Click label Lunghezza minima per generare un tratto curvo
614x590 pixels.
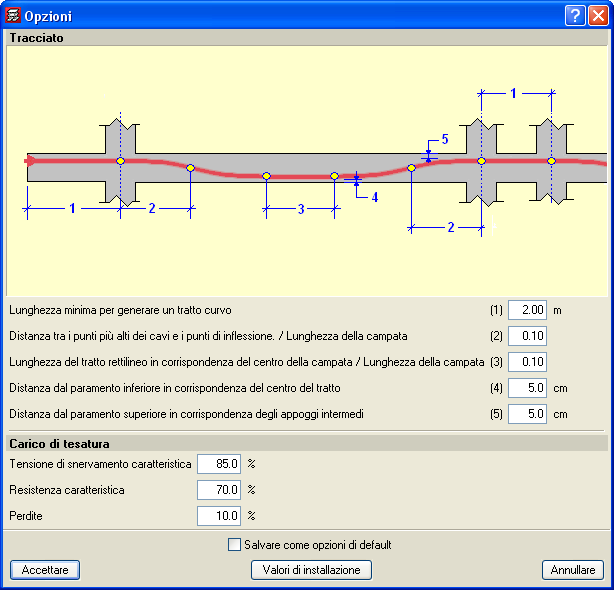pos(120,310)
